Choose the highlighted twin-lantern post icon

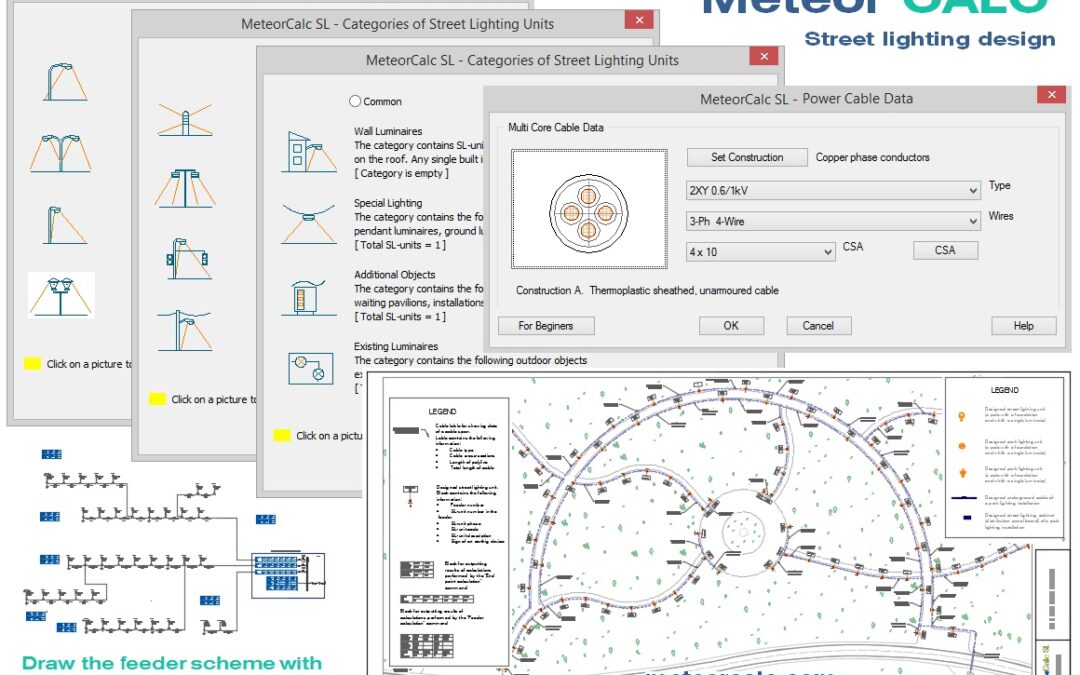pos(61,295)
